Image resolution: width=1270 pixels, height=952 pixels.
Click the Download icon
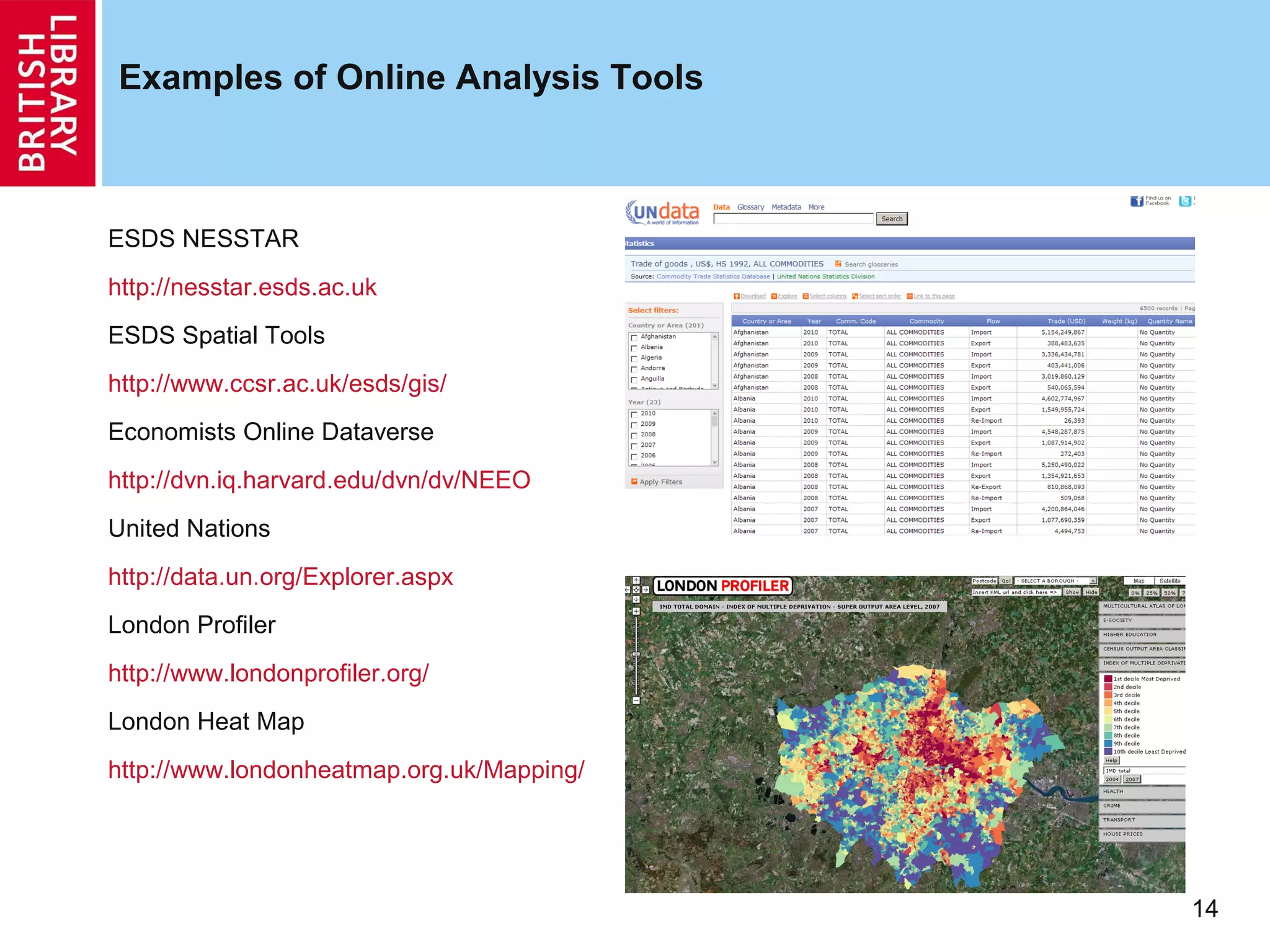coord(737,296)
